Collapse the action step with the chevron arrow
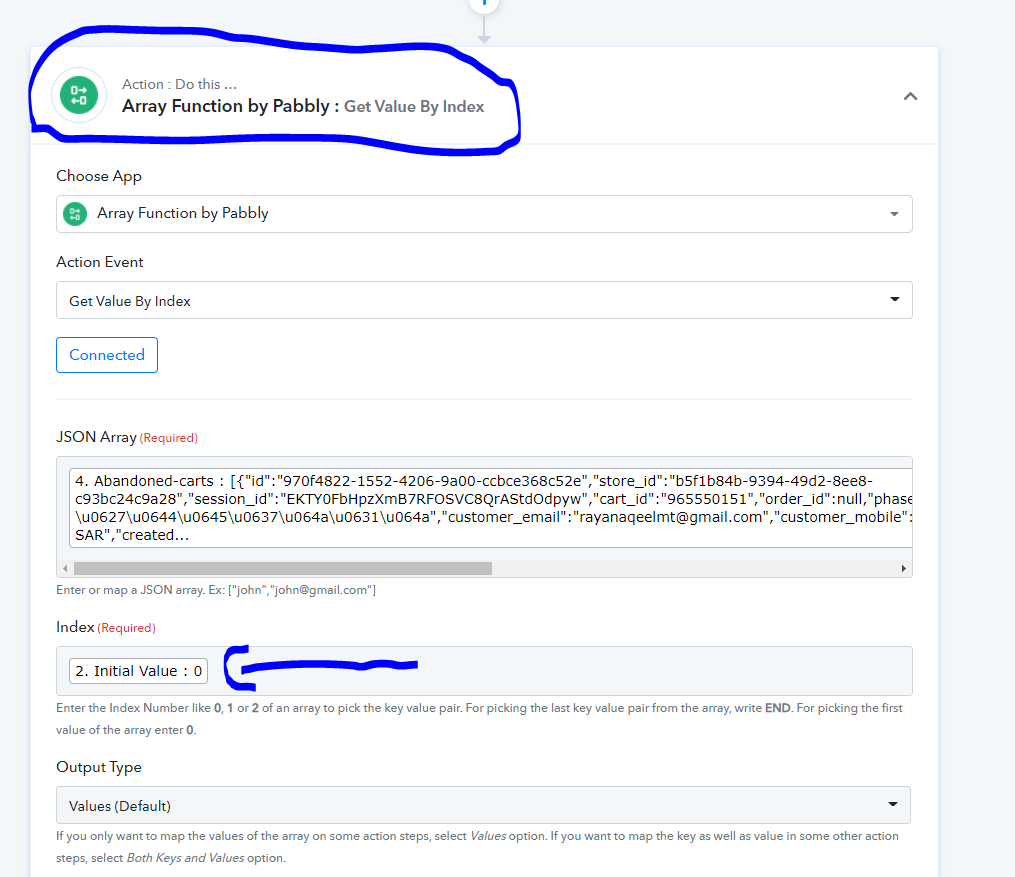This screenshot has width=1015, height=877. click(910, 96)
